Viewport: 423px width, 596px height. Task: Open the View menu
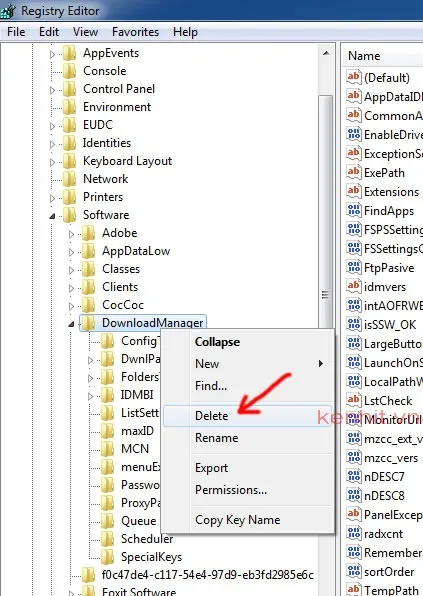click(86, 32)
